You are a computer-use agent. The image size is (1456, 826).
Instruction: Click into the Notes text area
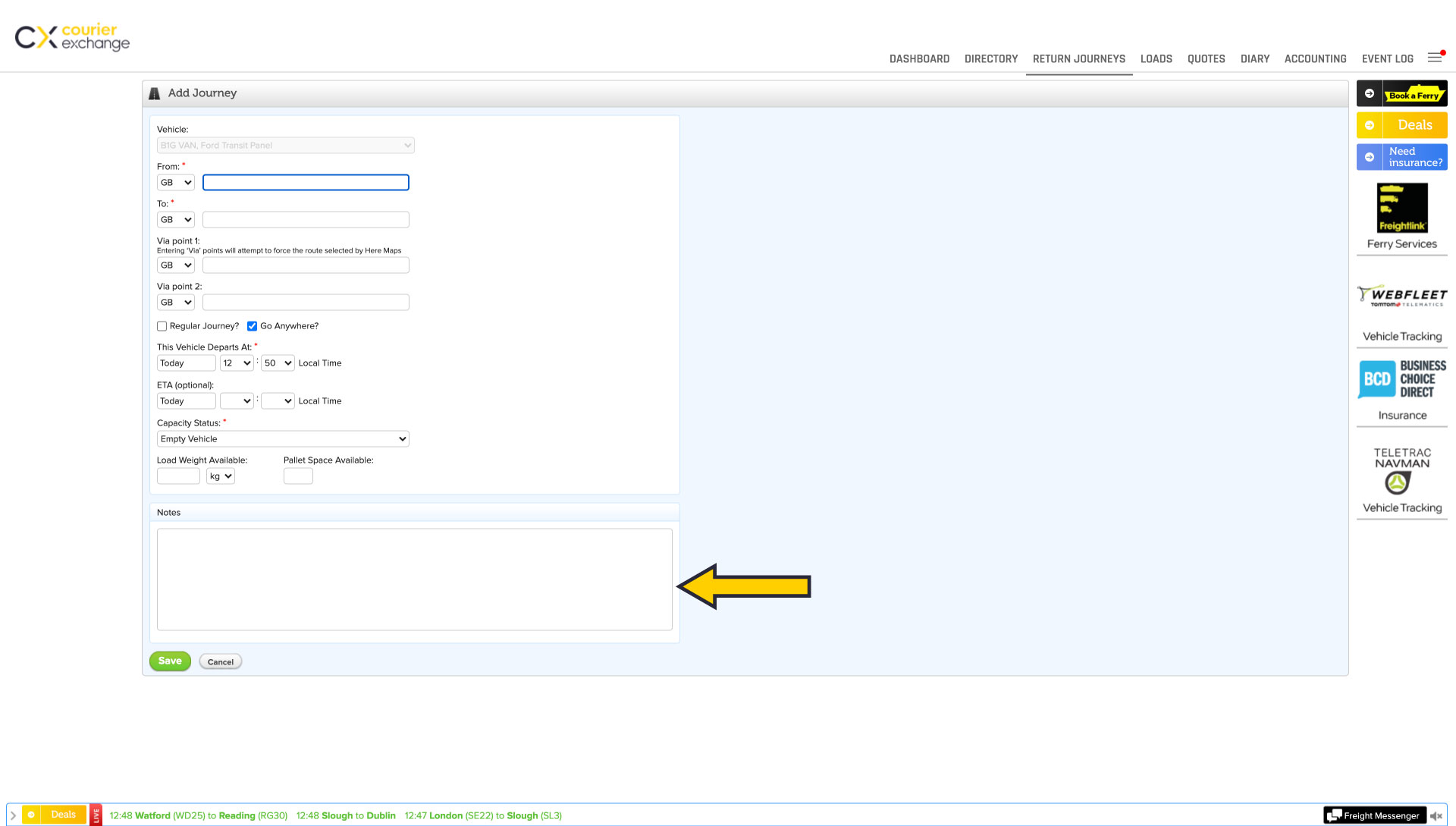click(414, 579)
